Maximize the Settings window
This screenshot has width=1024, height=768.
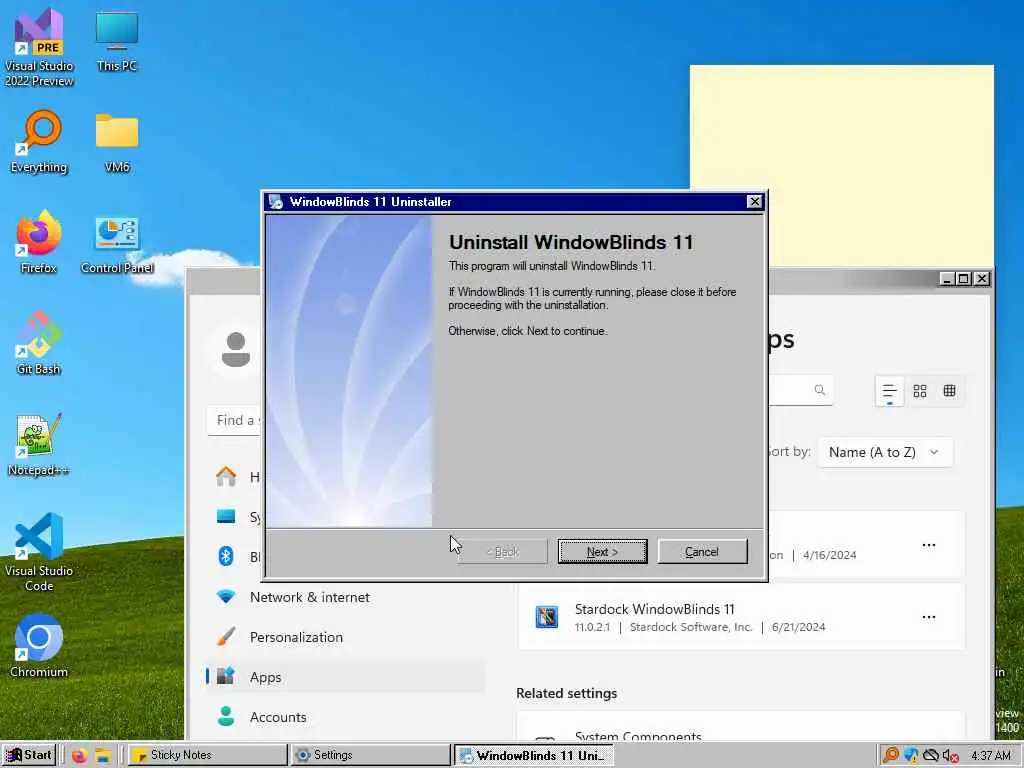(x=963, y=279)
